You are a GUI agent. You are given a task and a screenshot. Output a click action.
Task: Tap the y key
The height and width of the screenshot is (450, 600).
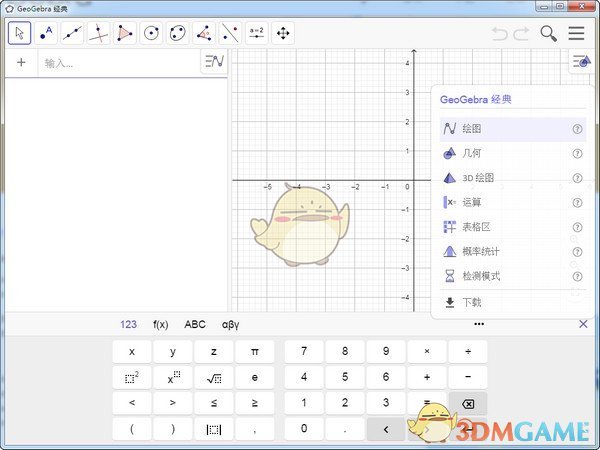pos(173,351)
